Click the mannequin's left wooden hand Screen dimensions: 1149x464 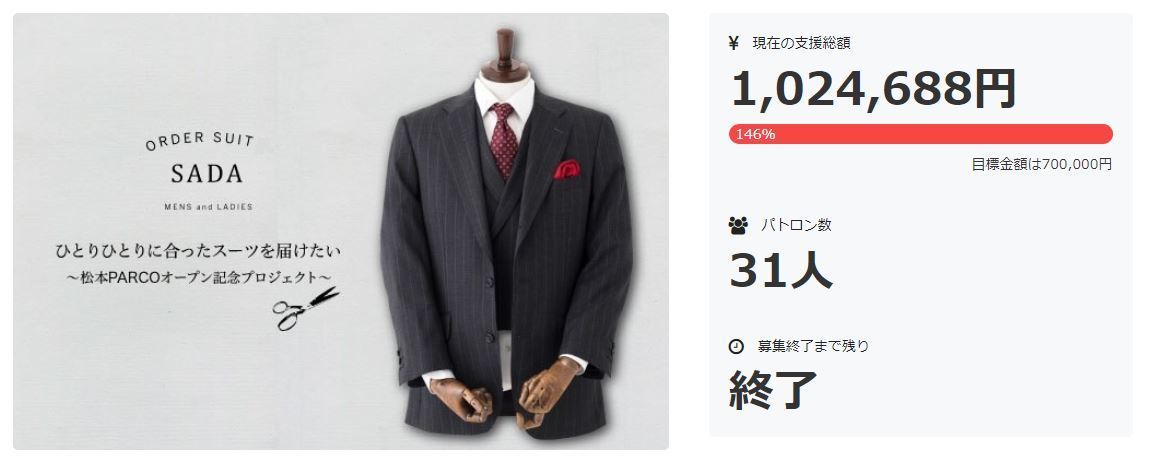(x=549, y=393)
